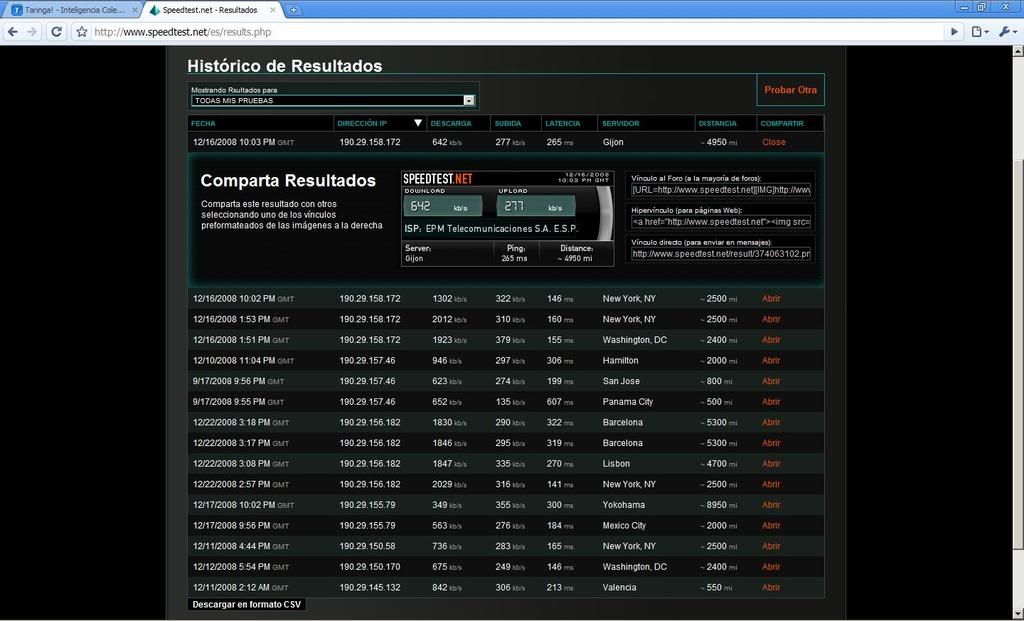Click Abrir on the Panama City row
1024x621 pixels.
click(771, 402)
